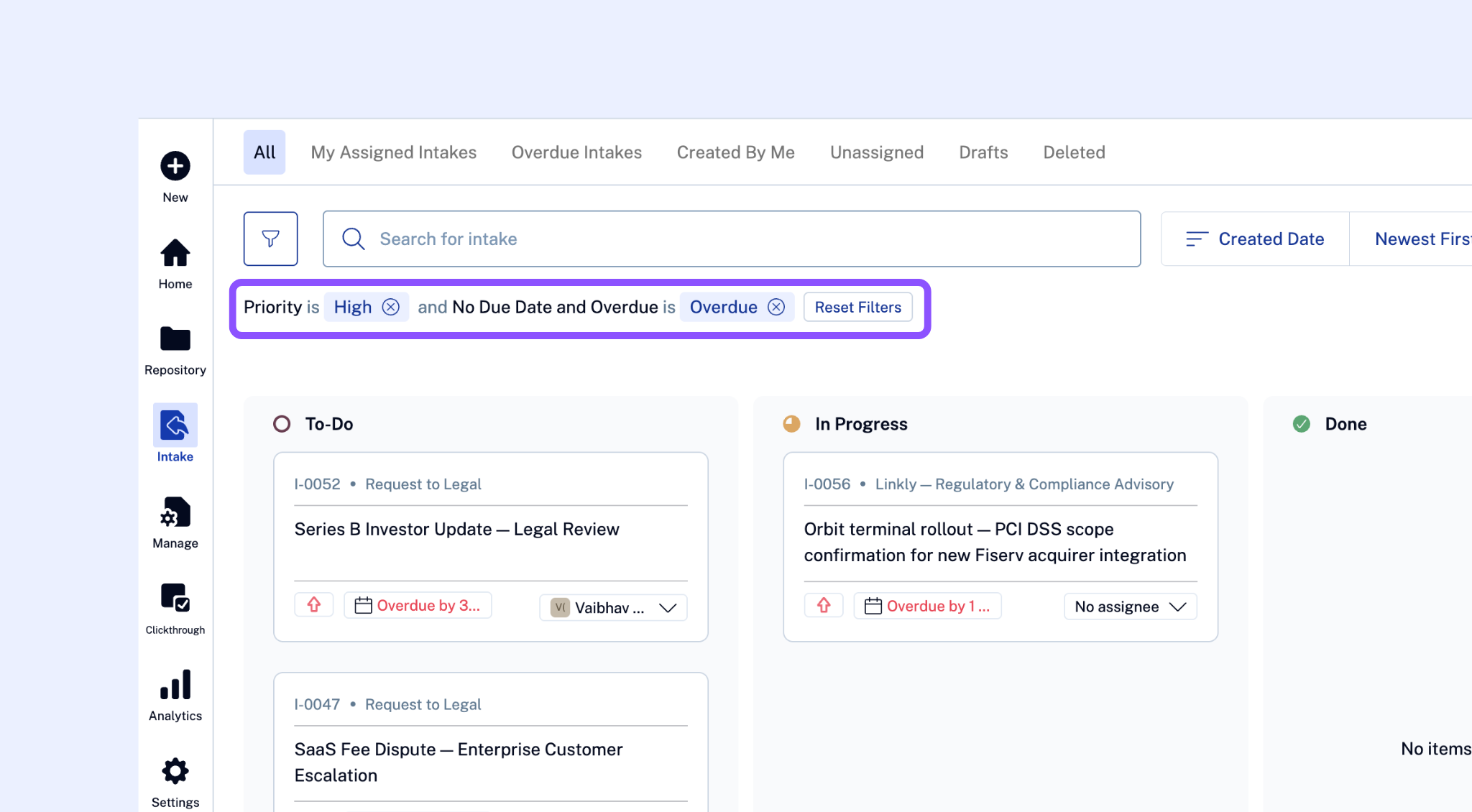
Task: Click the Reset Filters button
Action: coord(857,307)
